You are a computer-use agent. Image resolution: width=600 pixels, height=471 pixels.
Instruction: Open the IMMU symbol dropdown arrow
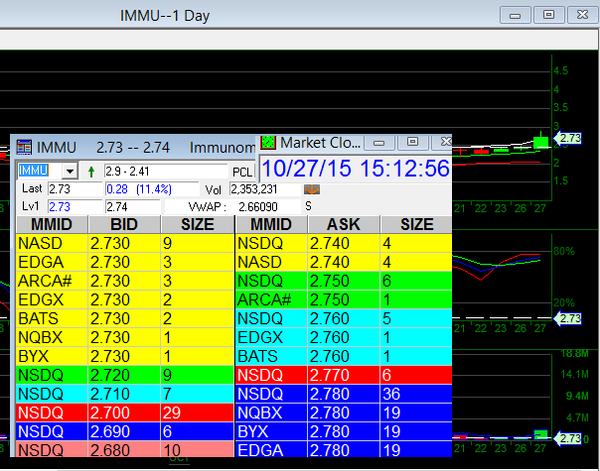[x=69, y=172]
